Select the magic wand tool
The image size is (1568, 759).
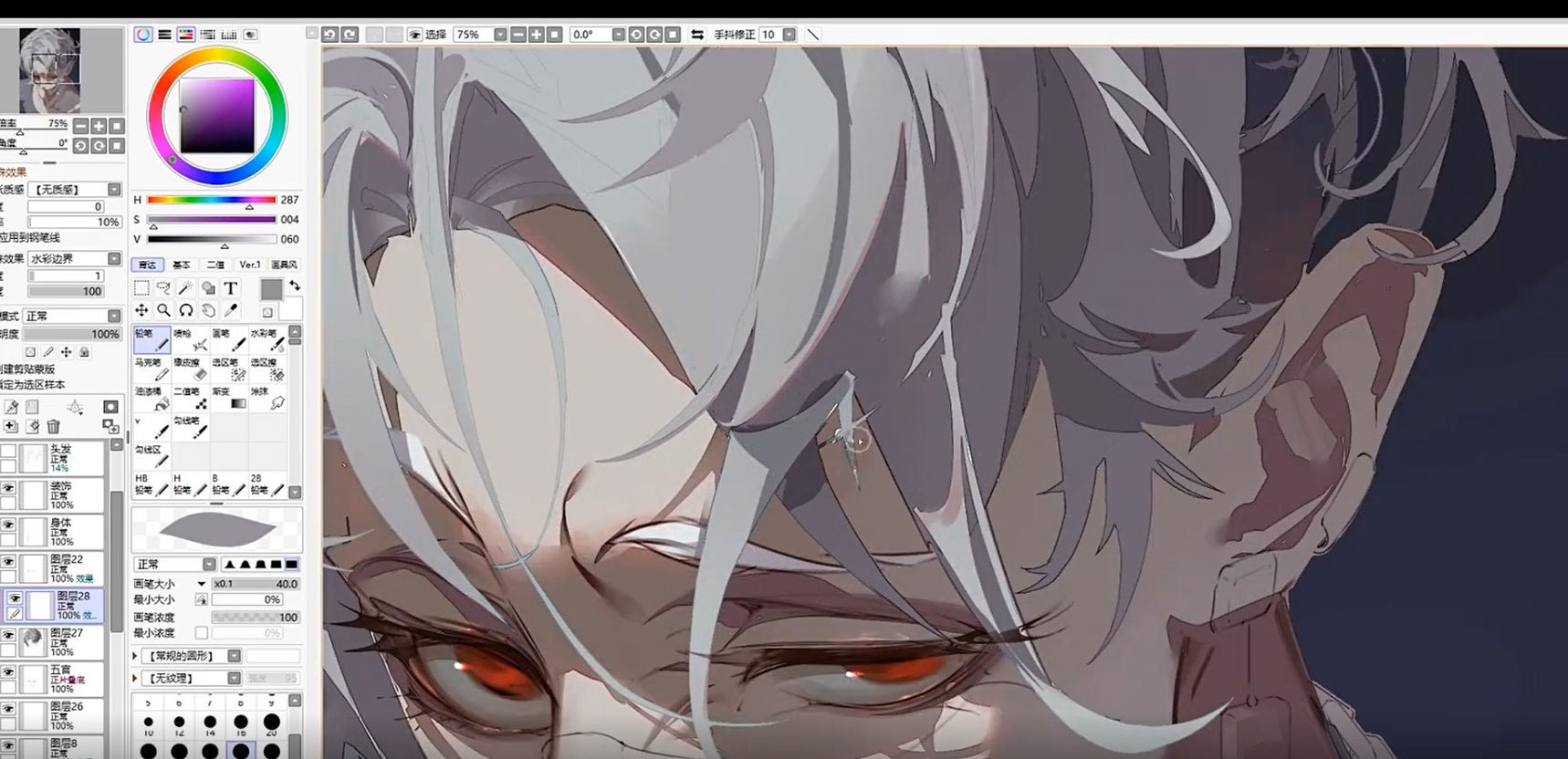[x=185, y=288]
